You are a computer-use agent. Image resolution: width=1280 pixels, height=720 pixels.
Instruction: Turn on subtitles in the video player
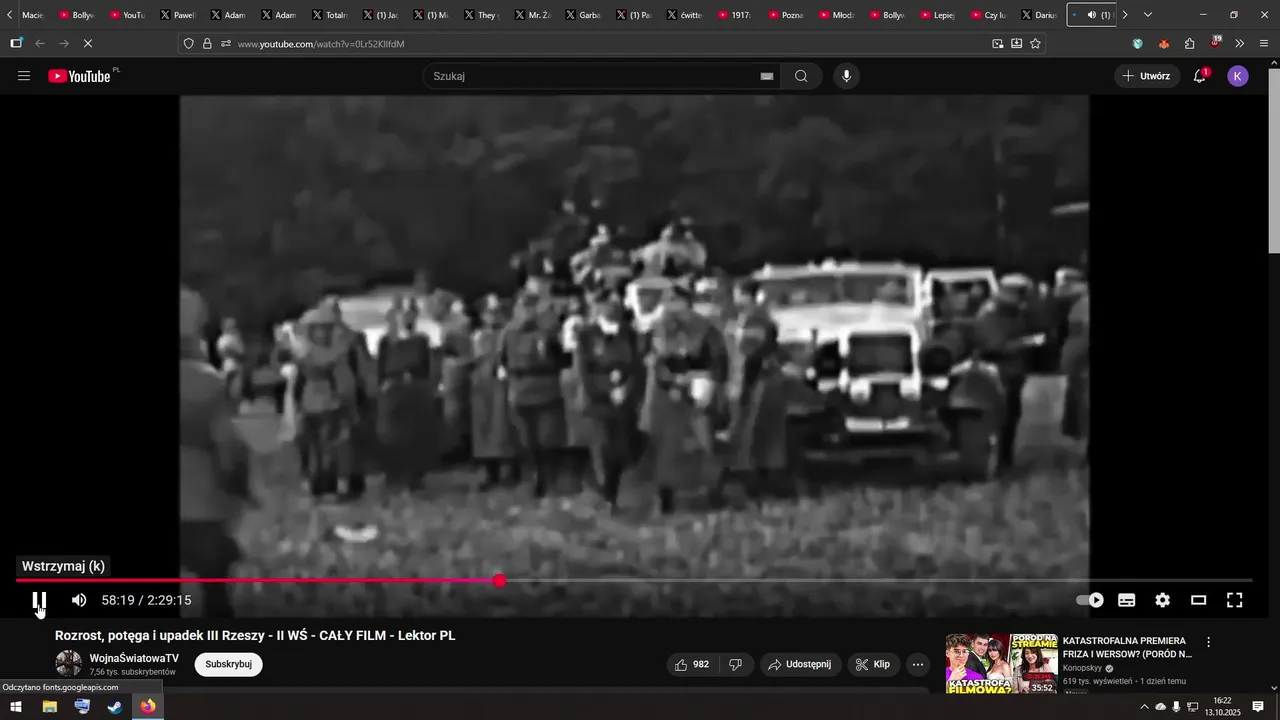tap(1126, 600)
